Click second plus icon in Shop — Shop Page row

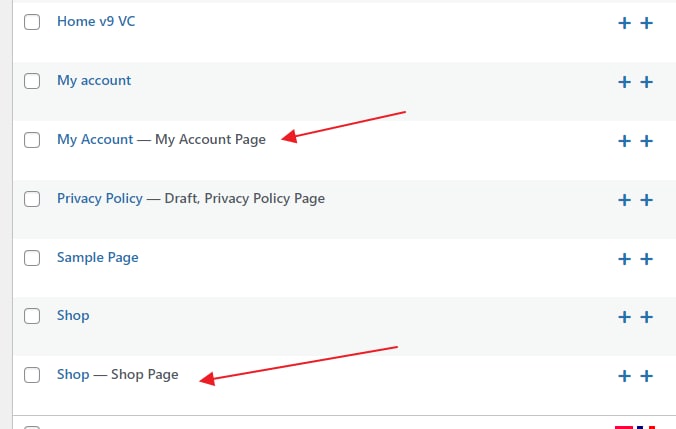(646, 376)
